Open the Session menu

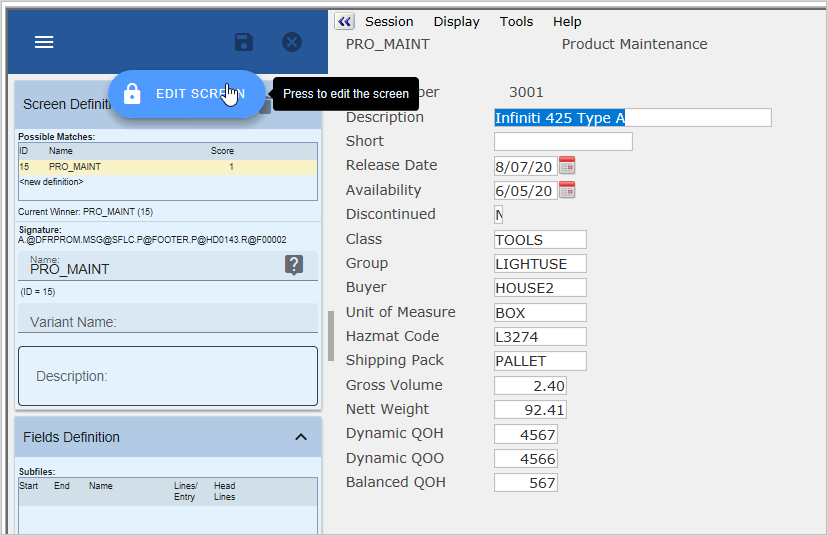pyautogui.click(x=389, y=21)
